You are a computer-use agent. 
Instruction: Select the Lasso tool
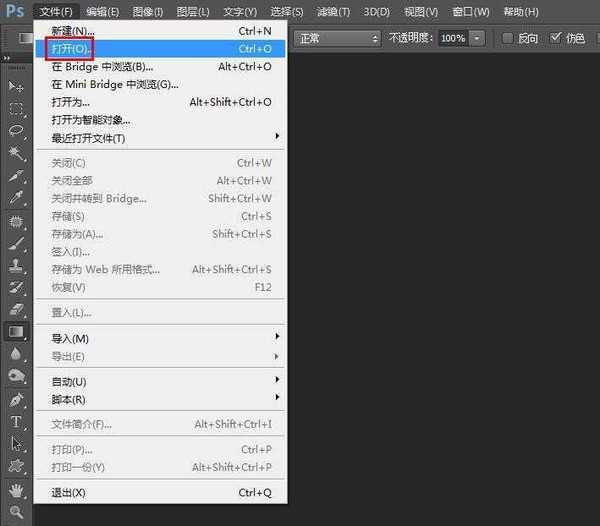pos(16,131)
